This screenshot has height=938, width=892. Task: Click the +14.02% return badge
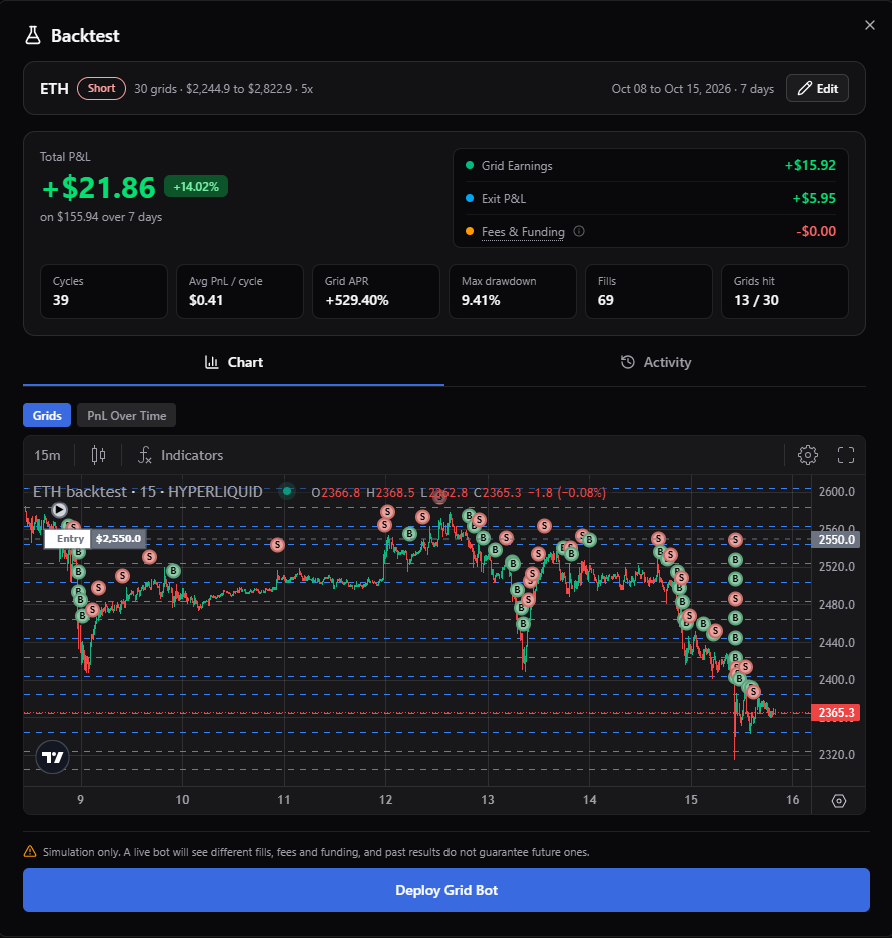[196, 187]
